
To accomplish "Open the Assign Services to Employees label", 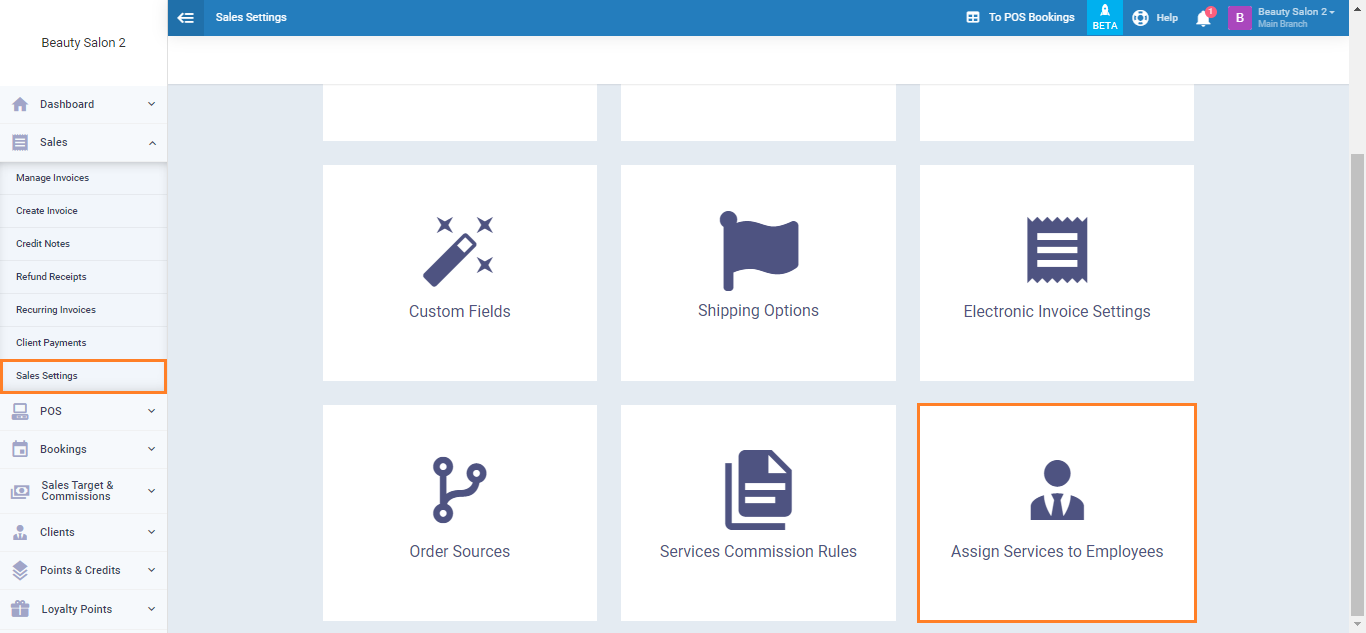I will pyautogui.click(x=1057, y=551).
